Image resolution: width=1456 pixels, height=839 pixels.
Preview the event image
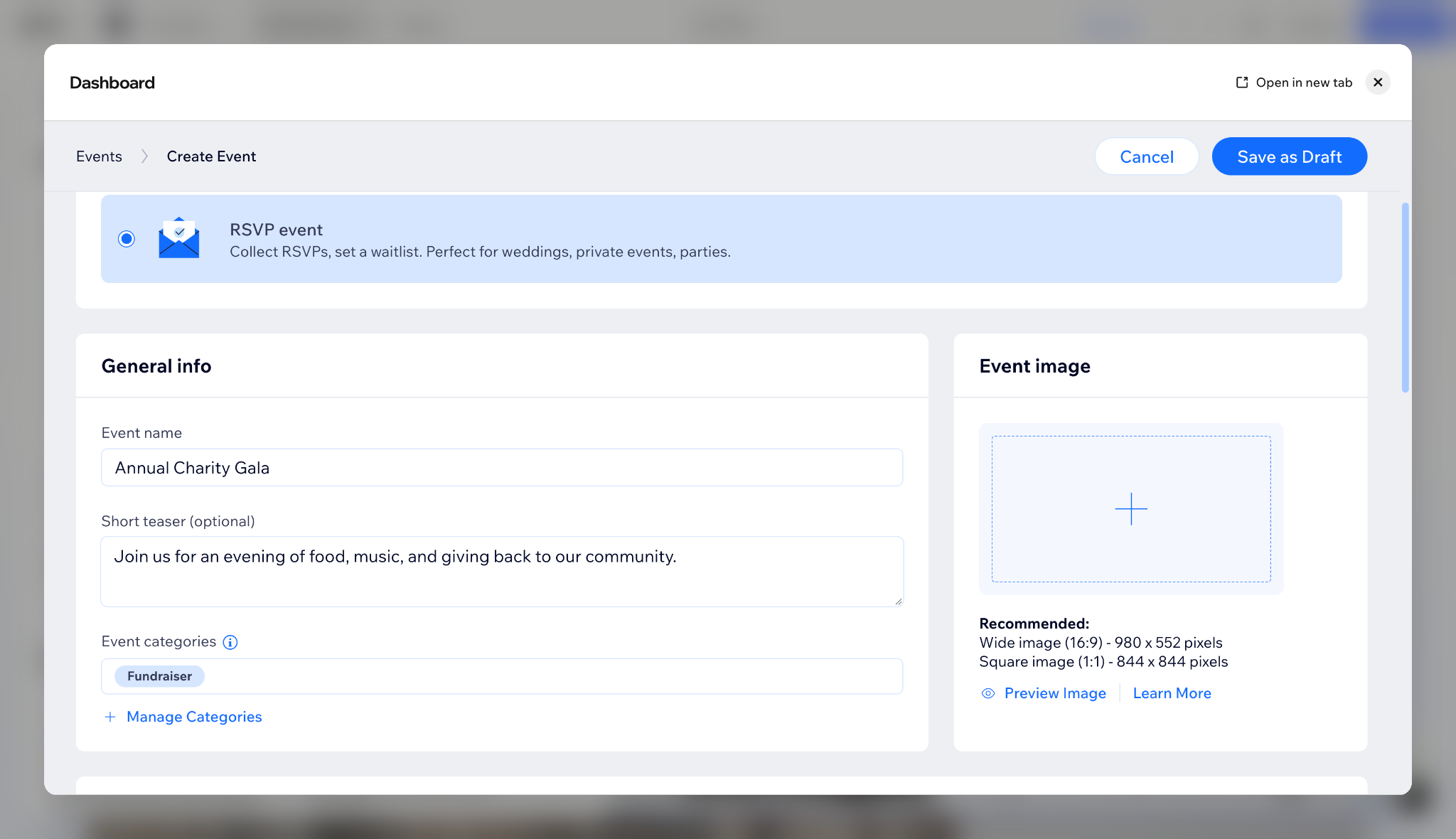click(x=1055, y=693)
